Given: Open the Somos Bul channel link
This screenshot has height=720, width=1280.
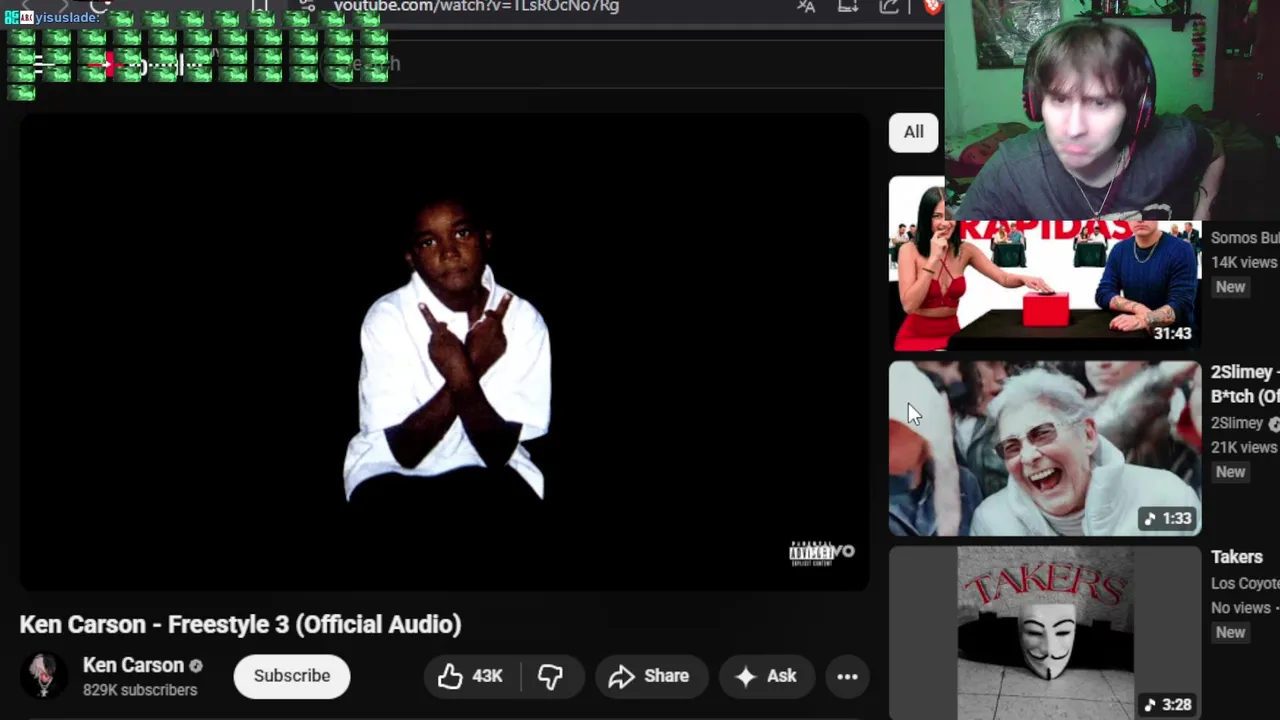Looking at the screenshot, I should coord(1245,238).
